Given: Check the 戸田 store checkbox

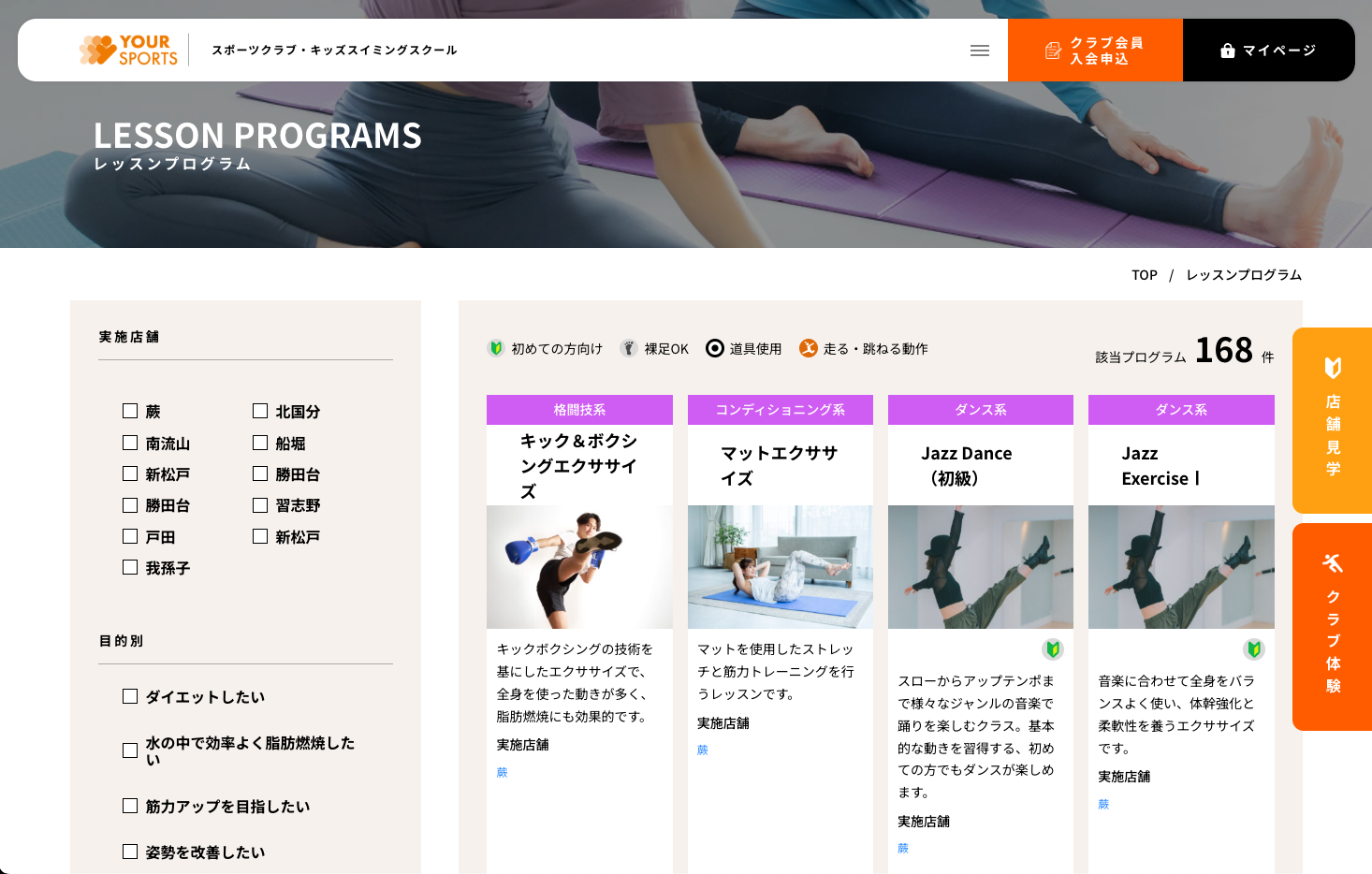Looking at the screenshot, I should point(130,536).
